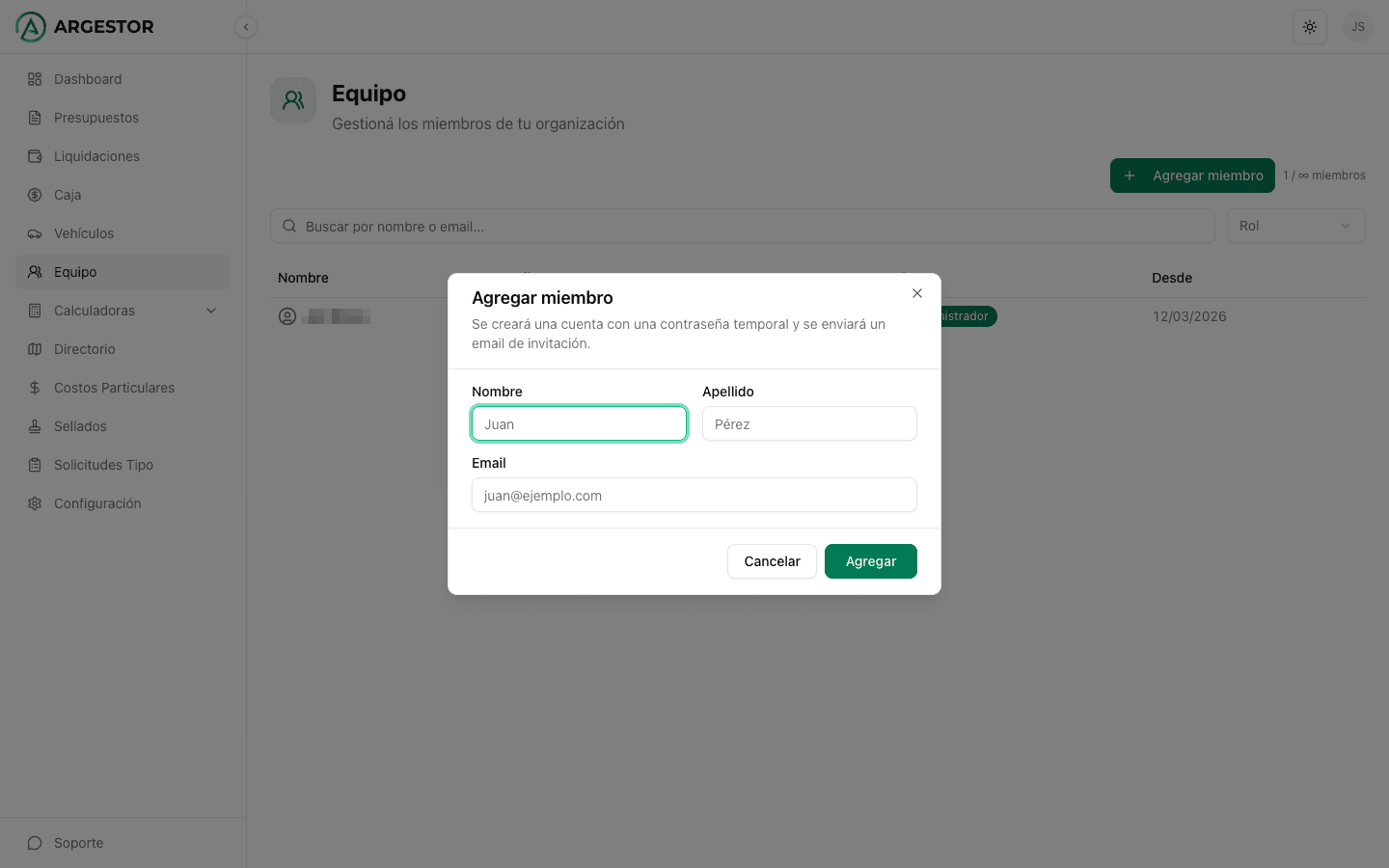Screen dimensions: 1389x868
Task: Click into the Apellido text field
Action: (809, 424)
